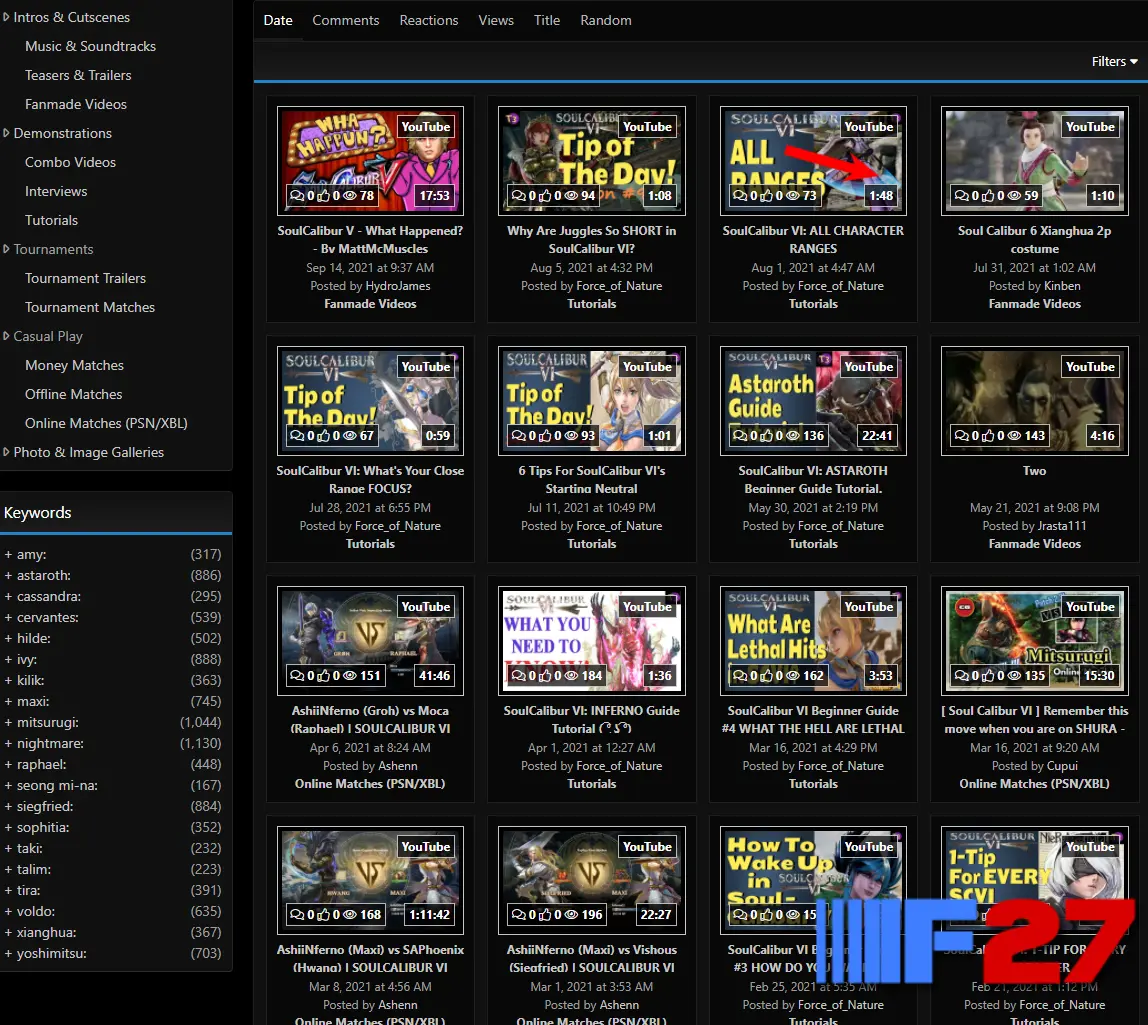1148x1025 pixels.
Task: Click YouTube badge on INFERNO Guide thumbnail
Action: point(647,607)
